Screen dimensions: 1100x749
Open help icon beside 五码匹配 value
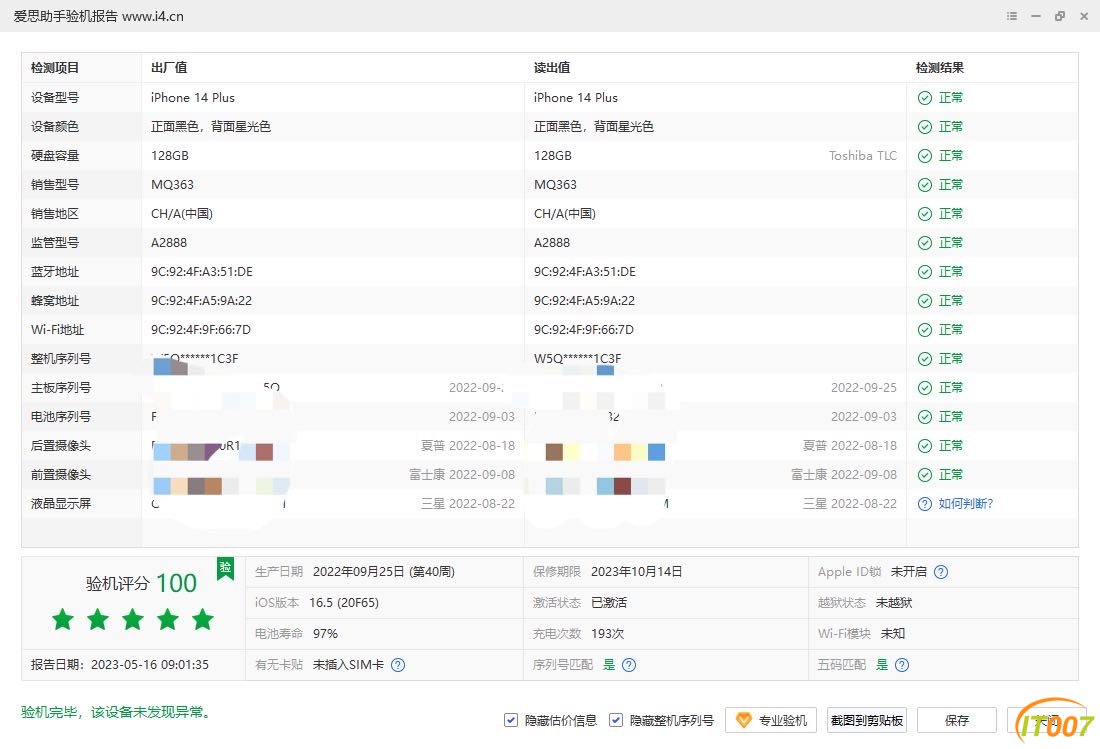pyautogui.click(x=902, y=665)
